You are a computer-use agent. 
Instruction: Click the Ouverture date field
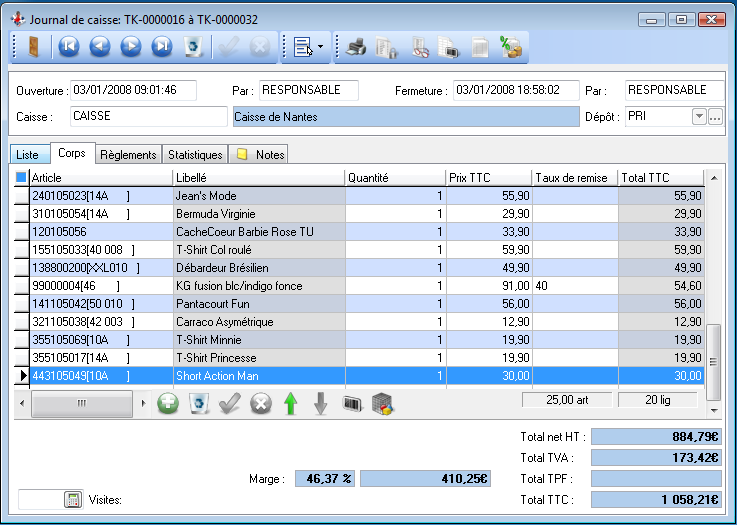click(x=133, y=90)
